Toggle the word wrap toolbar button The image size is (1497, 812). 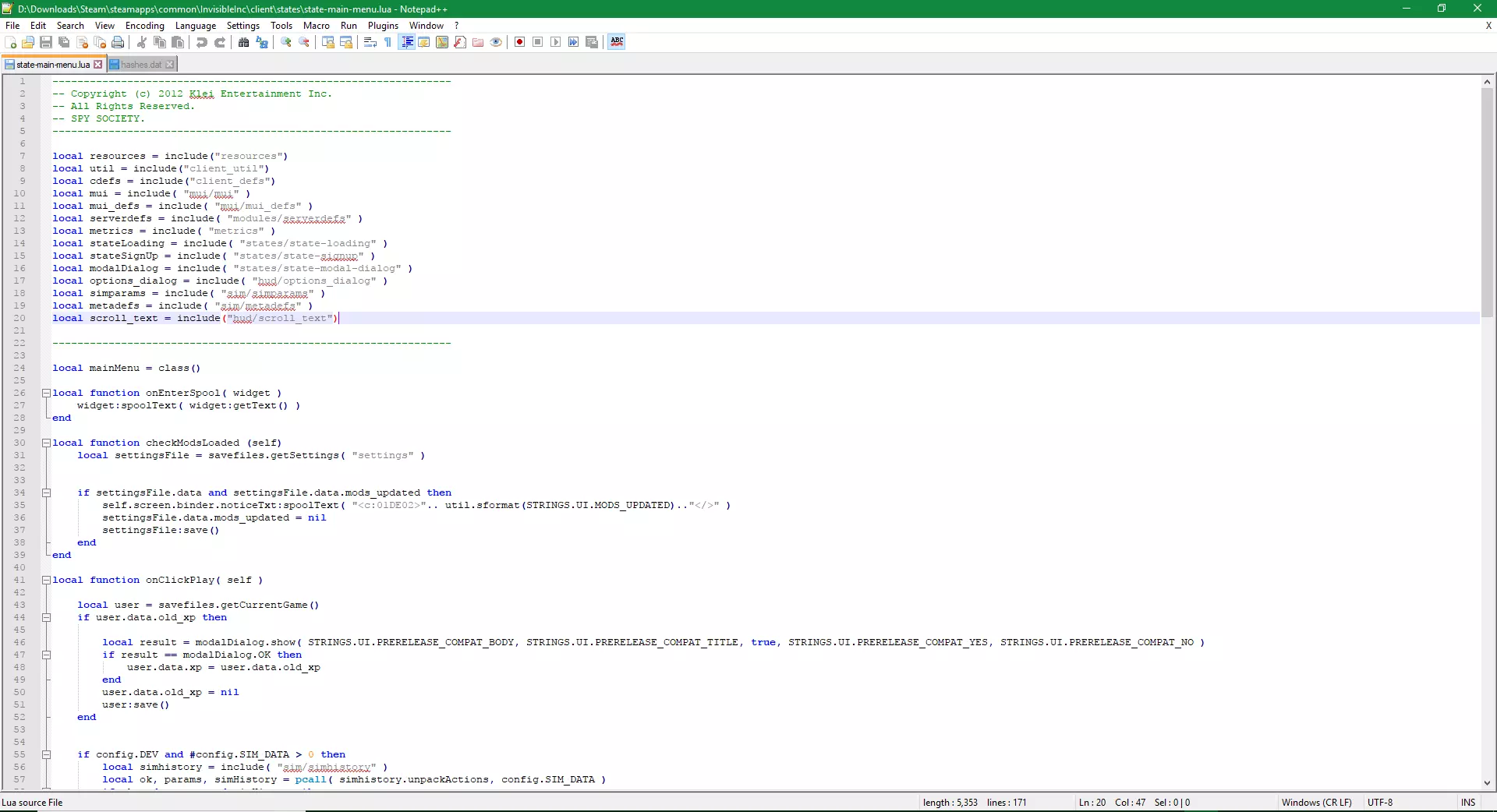coord(370,42)
